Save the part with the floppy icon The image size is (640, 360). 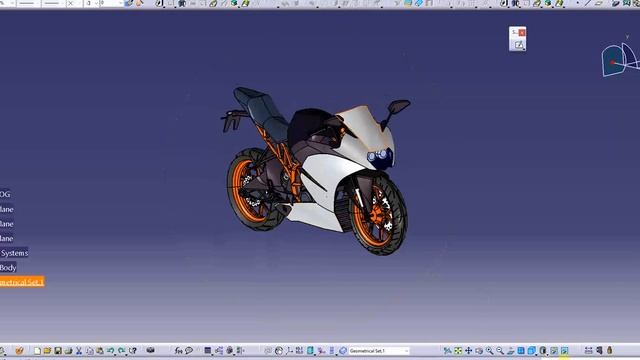point(58,351)
